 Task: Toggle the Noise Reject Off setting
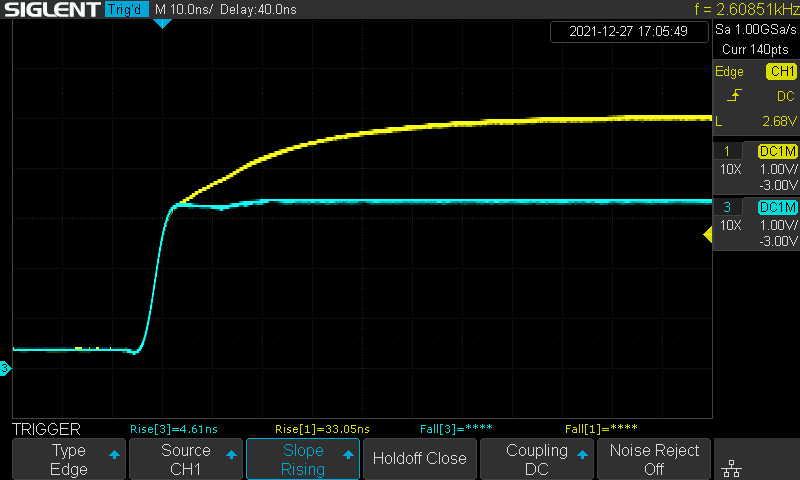[654, 459]
